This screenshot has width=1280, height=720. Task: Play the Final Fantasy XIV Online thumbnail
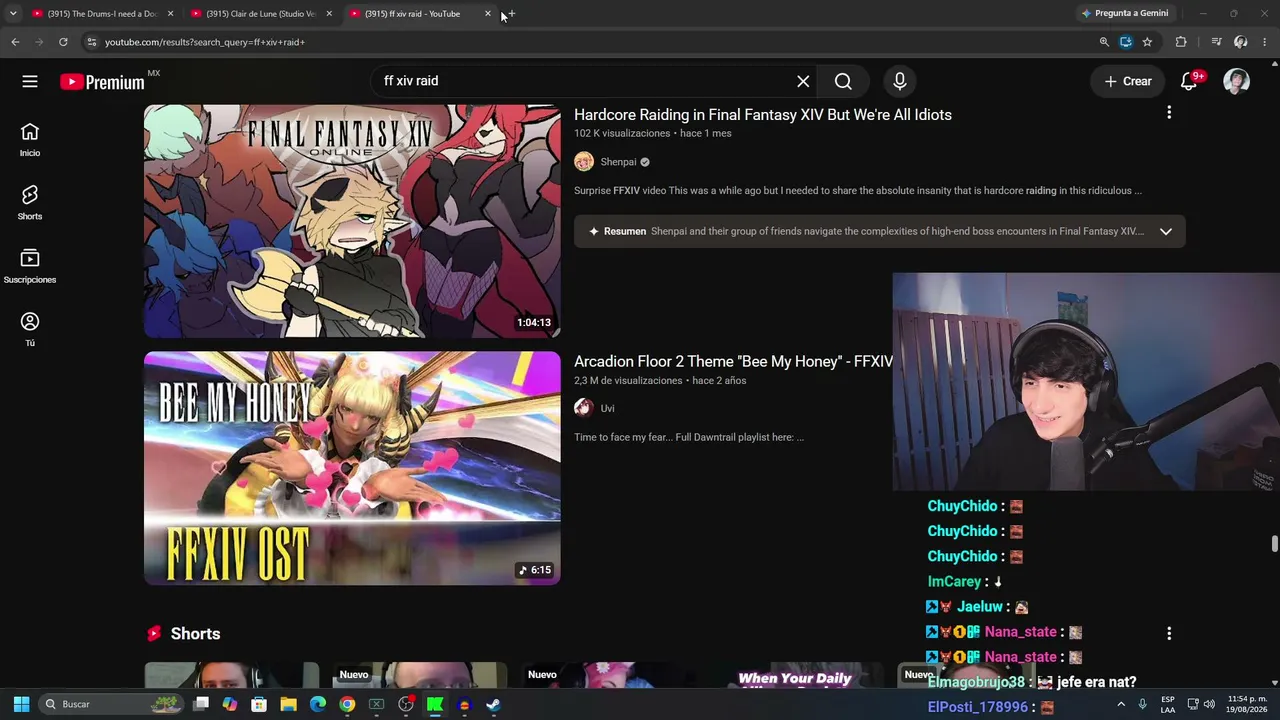coord(352,221)
